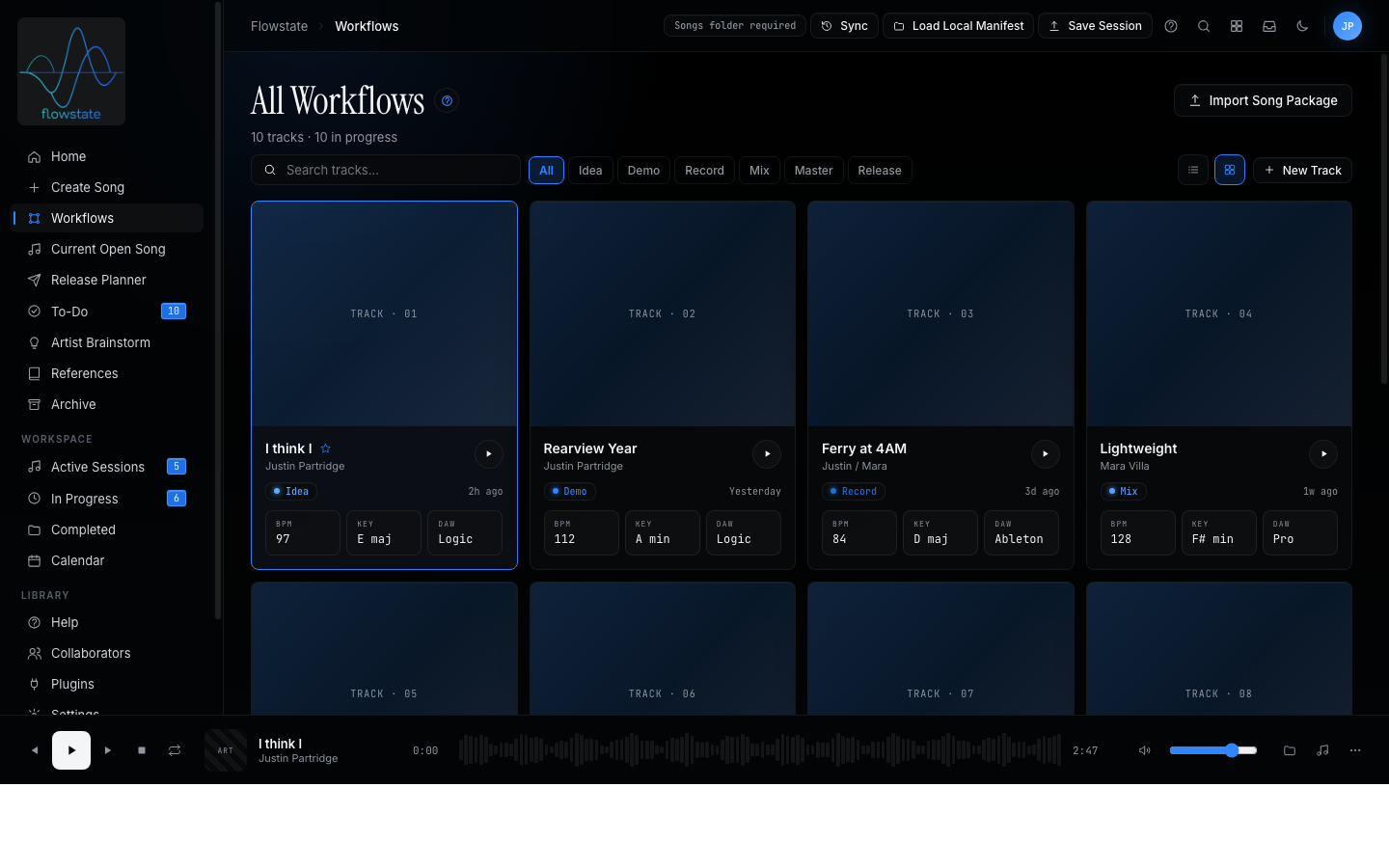Play the I think I track card
The height and width of the screenshot is (868, 1389).
click(x=489, y=454)
